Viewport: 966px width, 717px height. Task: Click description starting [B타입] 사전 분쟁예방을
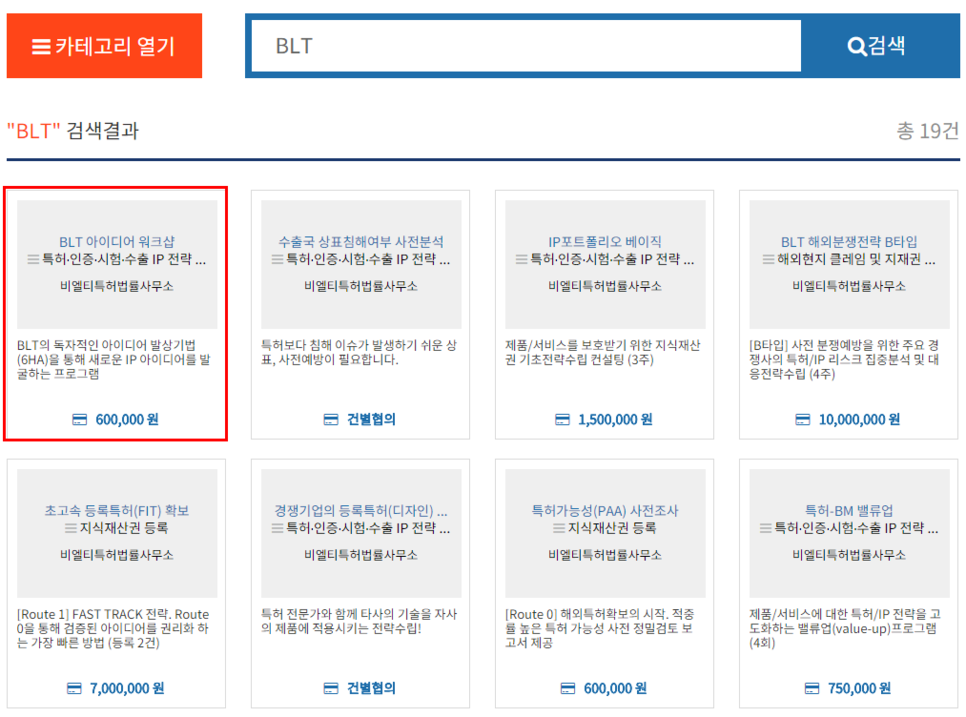click(844, 359)
